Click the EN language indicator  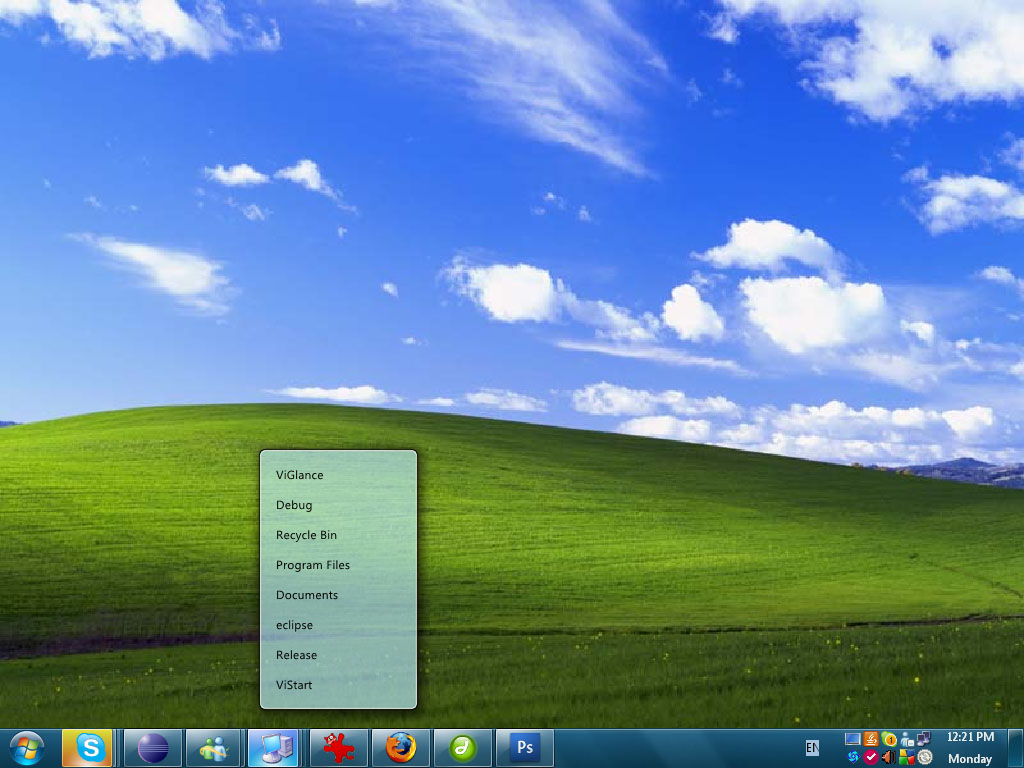point(812,748)
